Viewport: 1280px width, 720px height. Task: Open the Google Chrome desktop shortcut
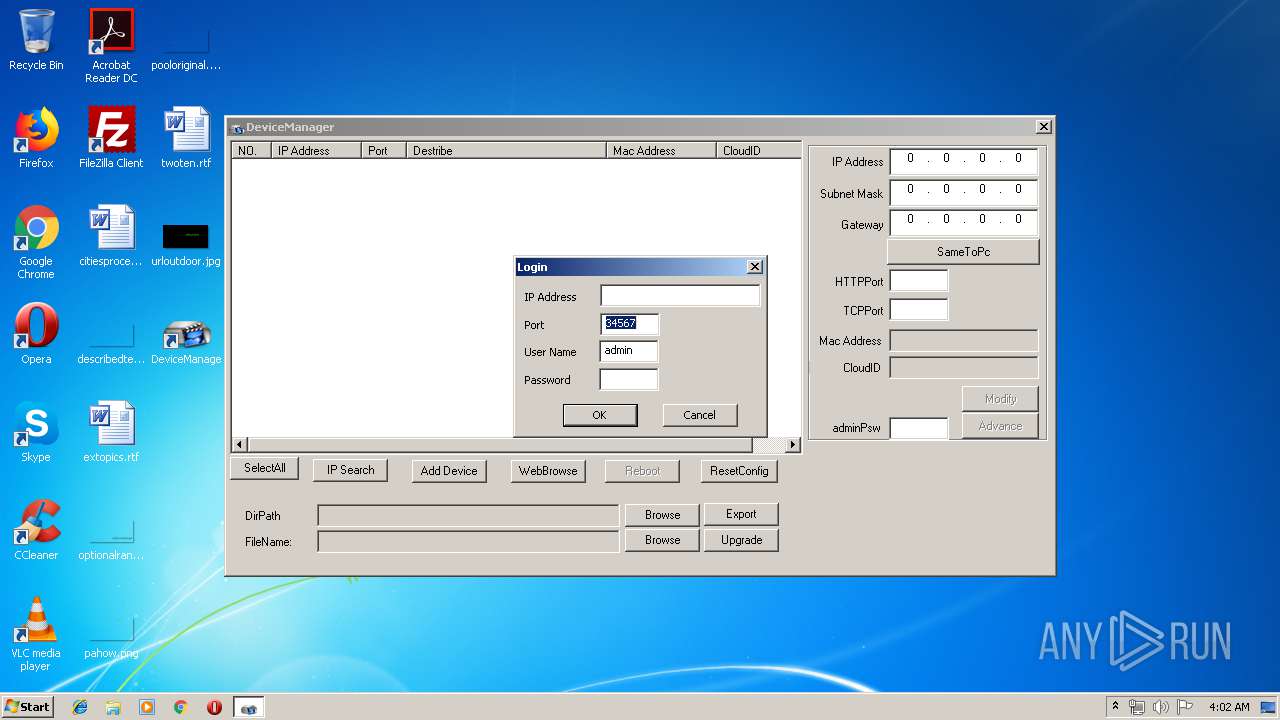(36, 242)
